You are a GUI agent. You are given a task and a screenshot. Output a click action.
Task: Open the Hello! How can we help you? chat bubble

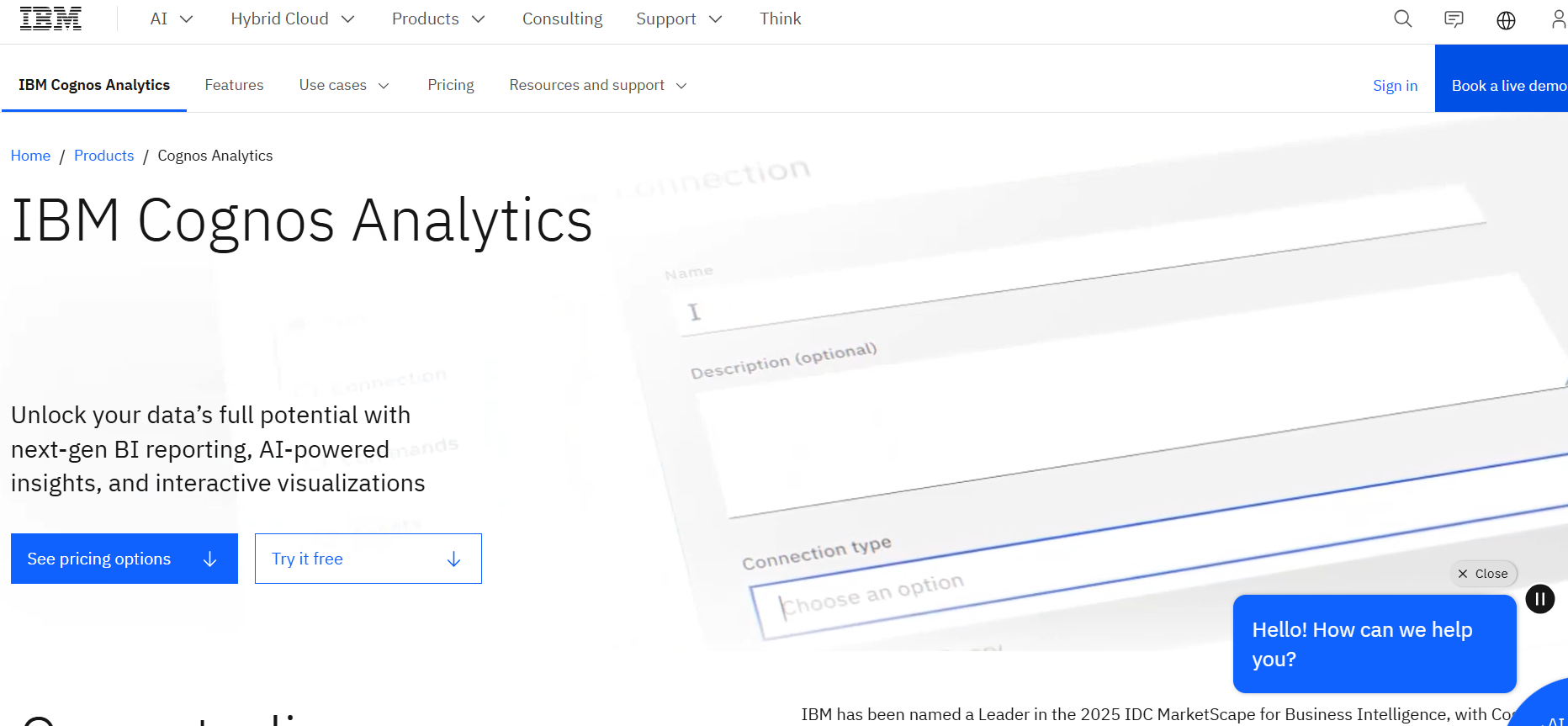click(x=1375, y=644)
